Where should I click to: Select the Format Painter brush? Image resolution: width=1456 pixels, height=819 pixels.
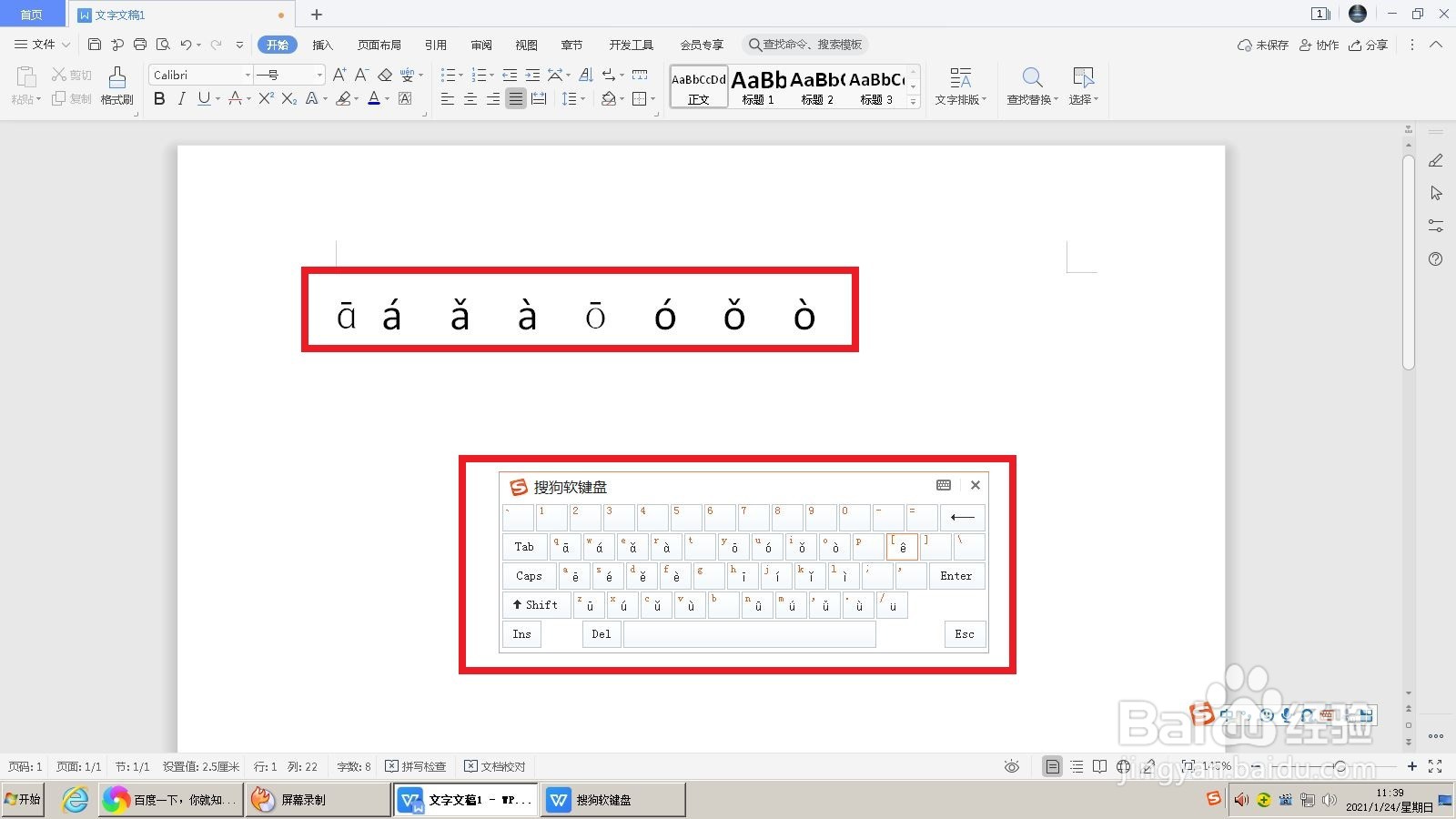(116, 86)
